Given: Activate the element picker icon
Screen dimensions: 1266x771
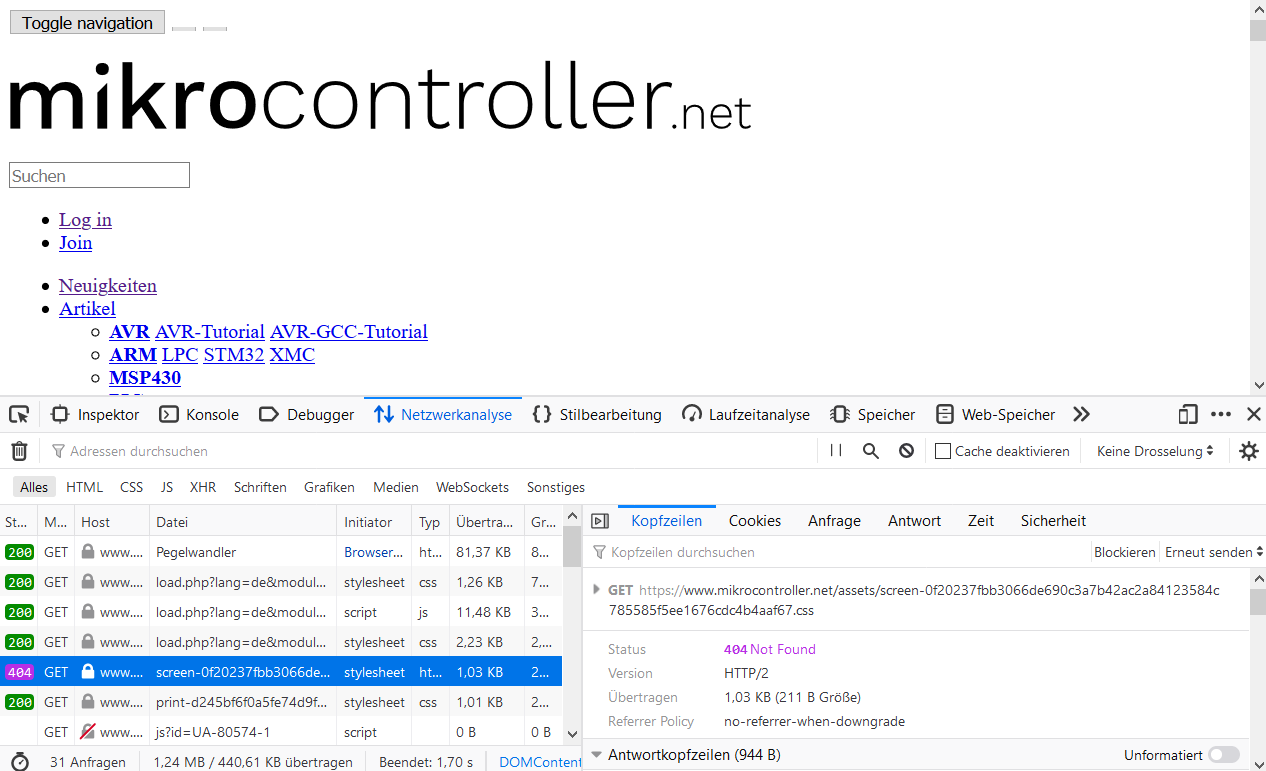Looking at the screenshot, I should tap(19, 414).
